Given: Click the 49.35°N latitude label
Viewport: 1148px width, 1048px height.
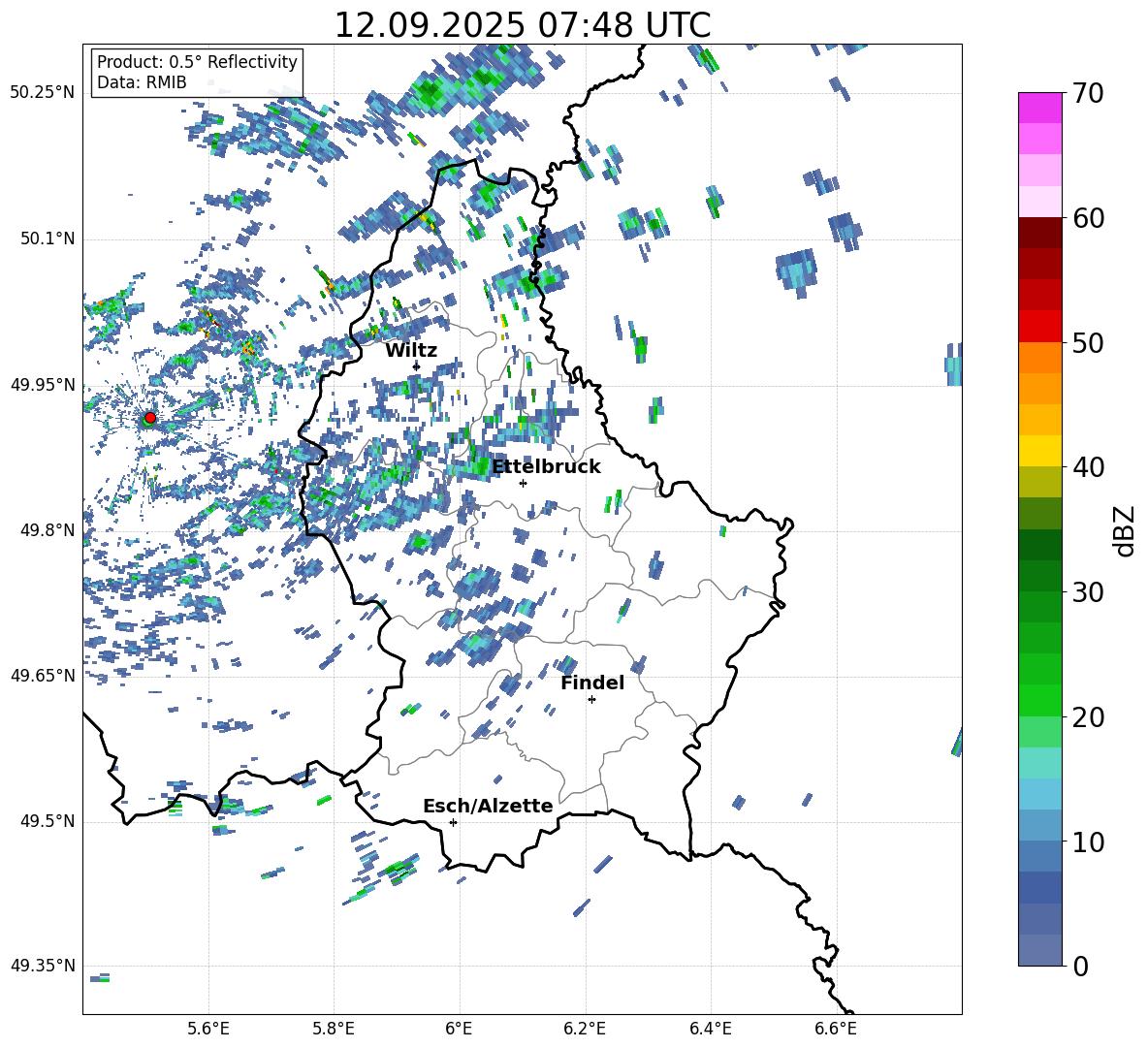Looking at the screenshot, I should click(x=43, y=966).
